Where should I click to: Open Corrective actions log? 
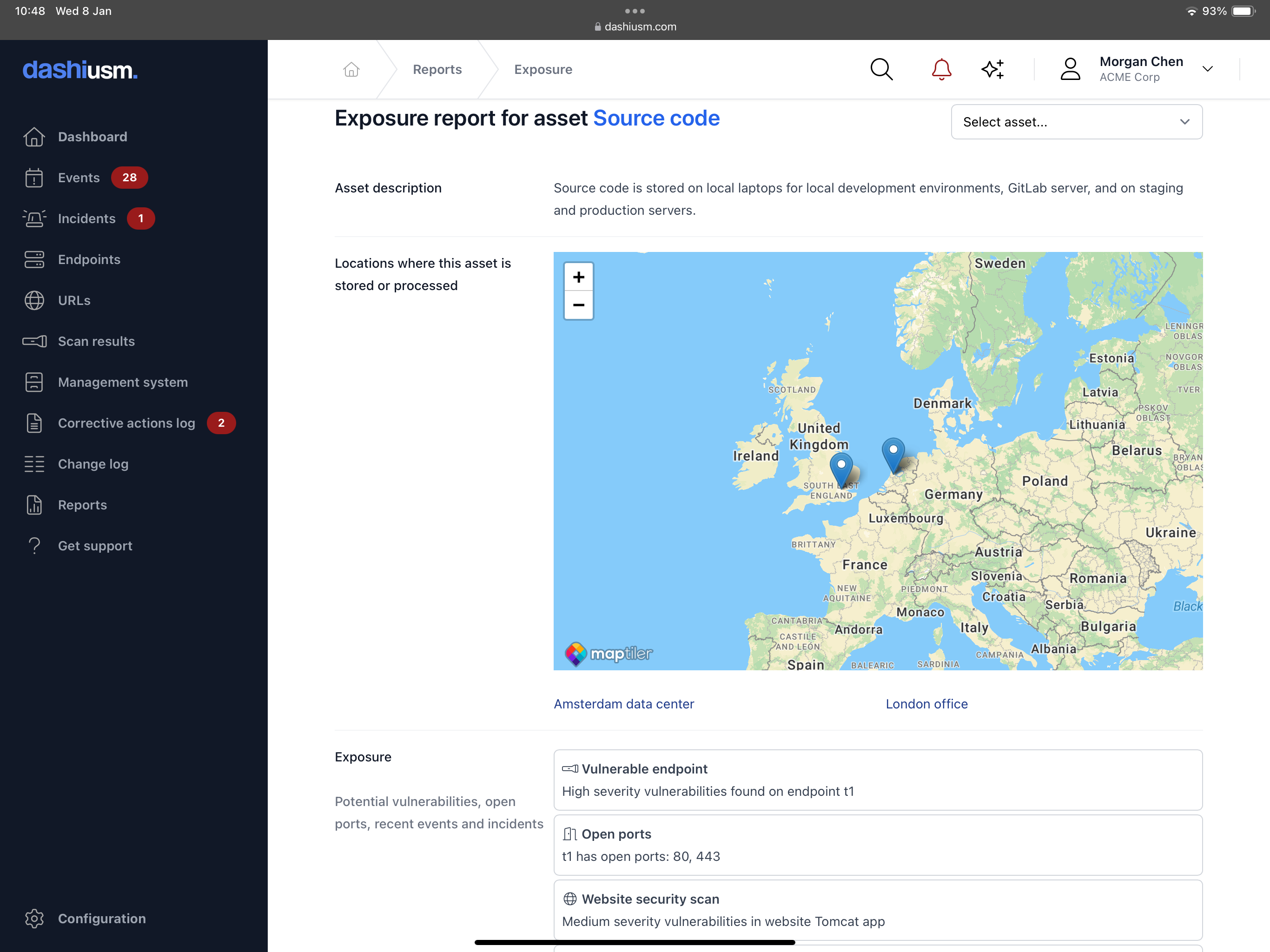[127, 422]
